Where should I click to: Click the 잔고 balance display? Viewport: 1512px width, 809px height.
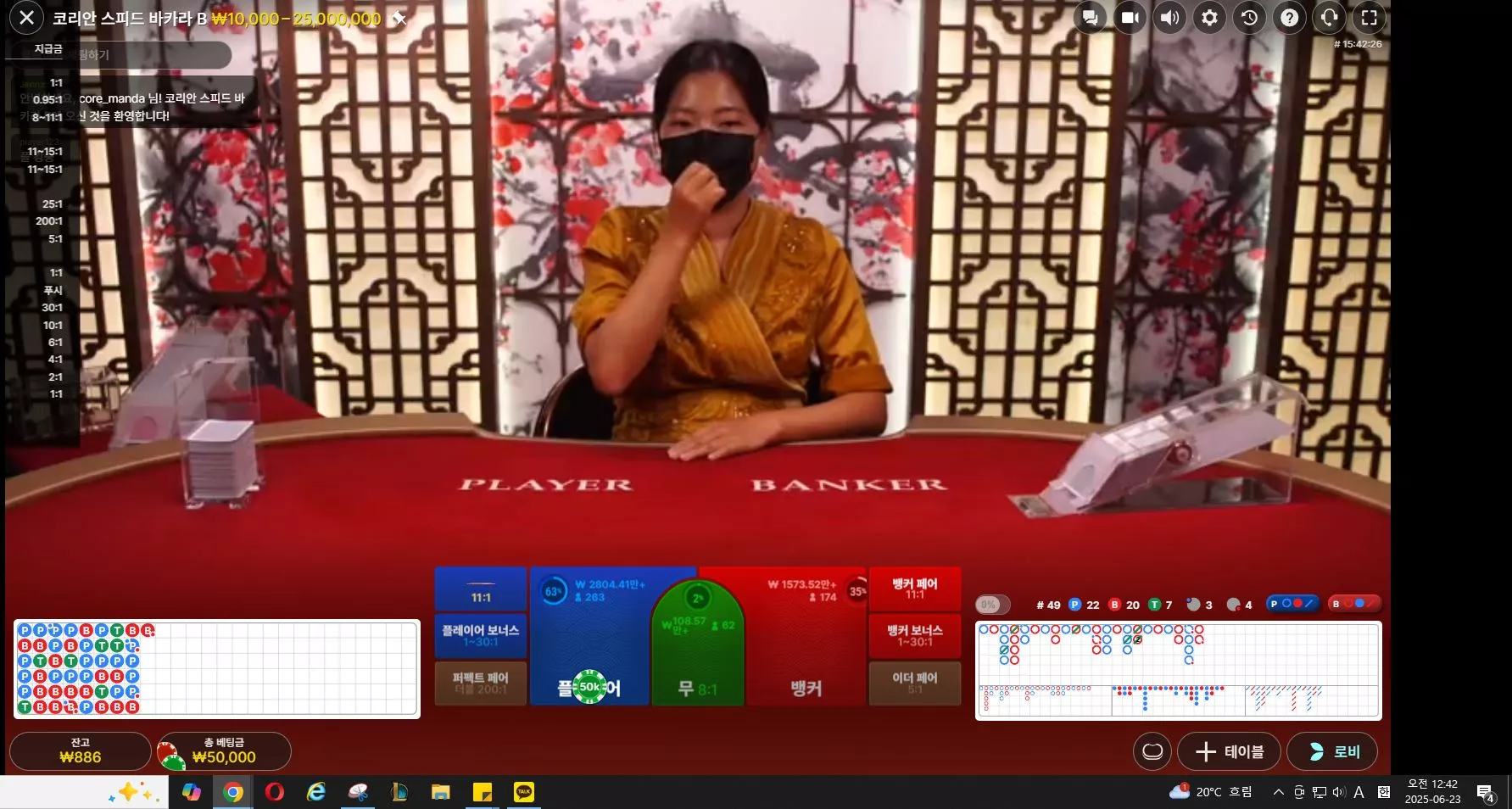[x=81, y=751]
